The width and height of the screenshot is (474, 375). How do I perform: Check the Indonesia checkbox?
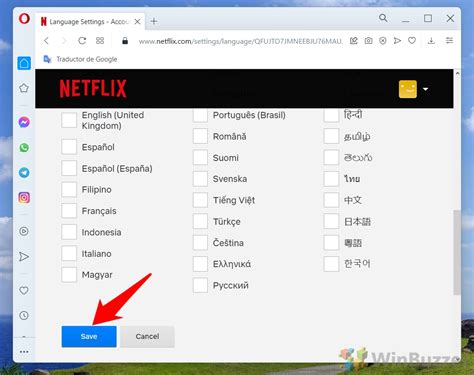(69, 232)
